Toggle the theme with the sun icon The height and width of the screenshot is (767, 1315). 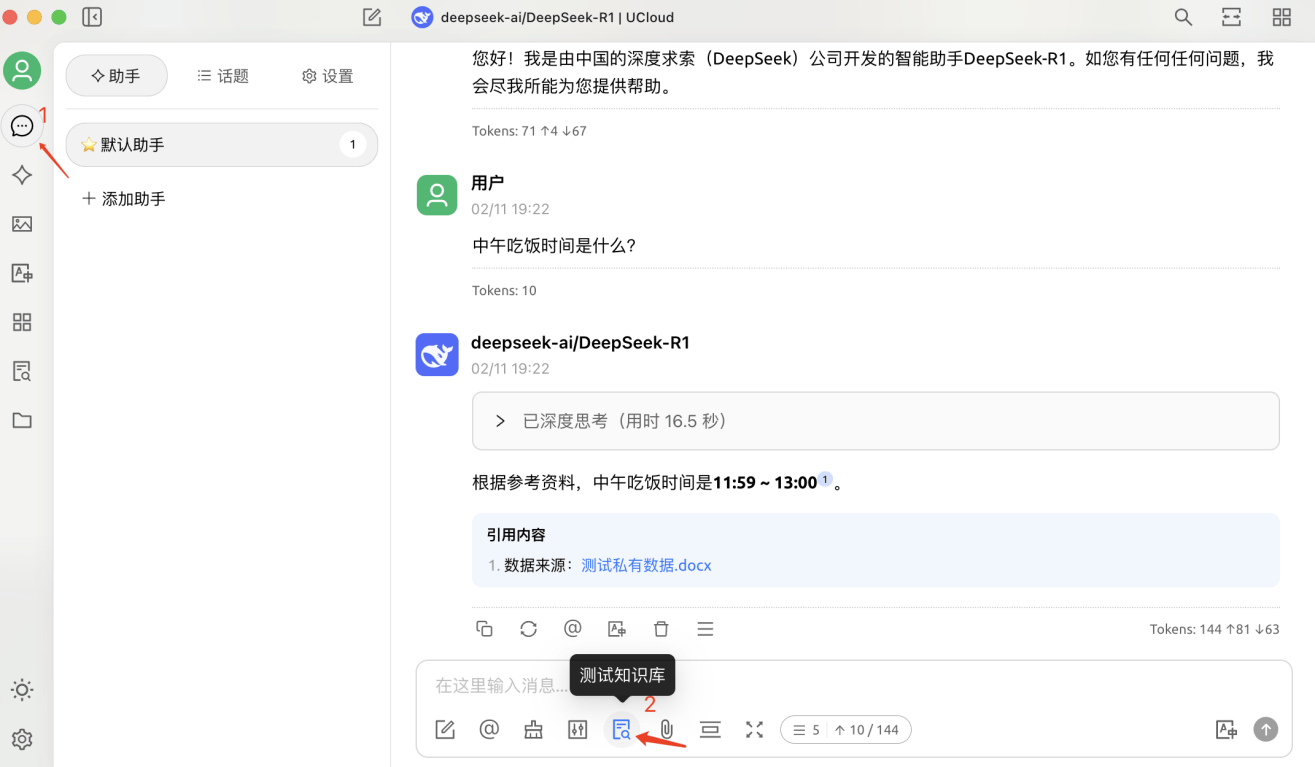pos(22,689)
